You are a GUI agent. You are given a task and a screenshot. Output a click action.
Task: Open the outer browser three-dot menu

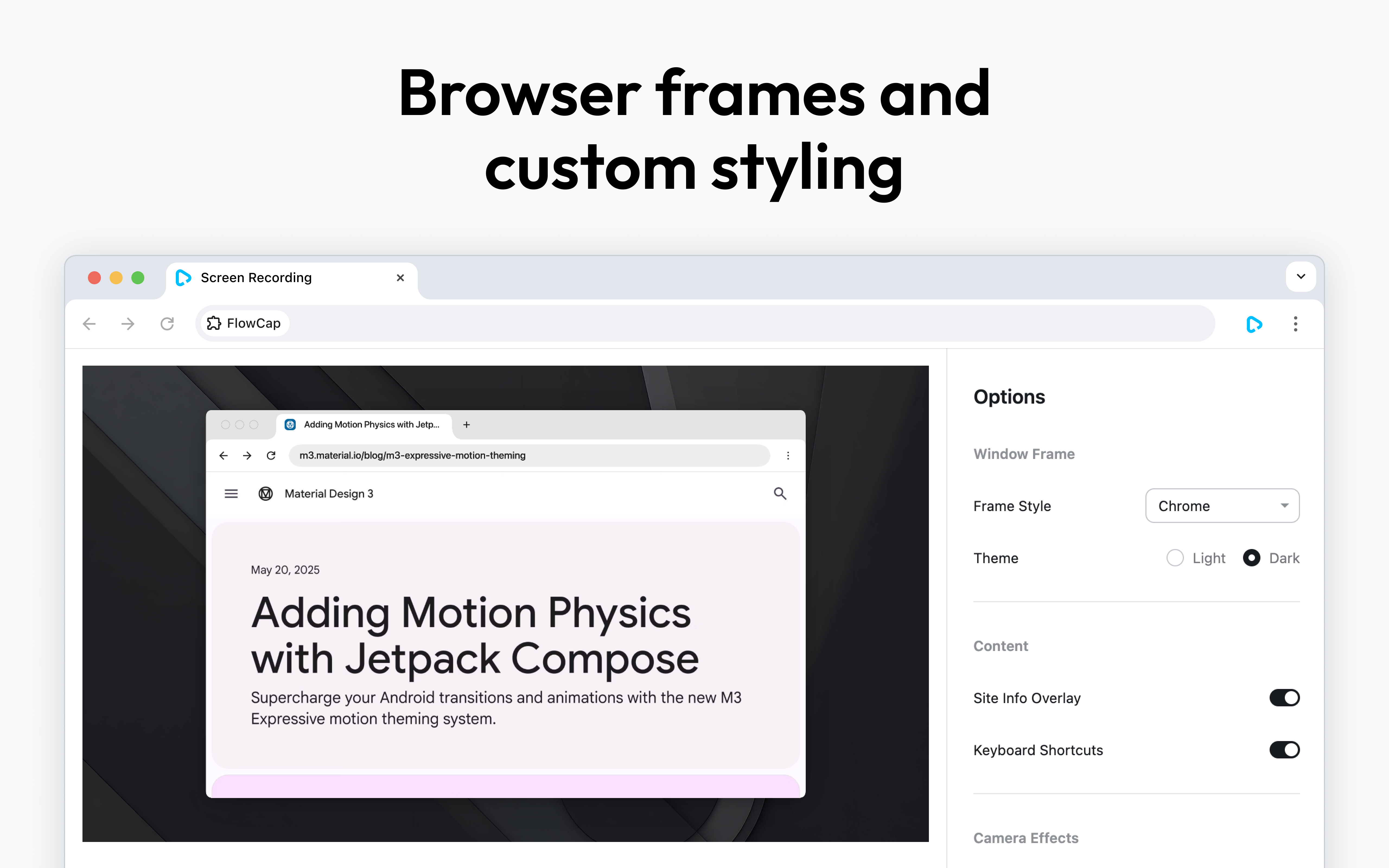pyautogui.click(x=1295, y=324)
